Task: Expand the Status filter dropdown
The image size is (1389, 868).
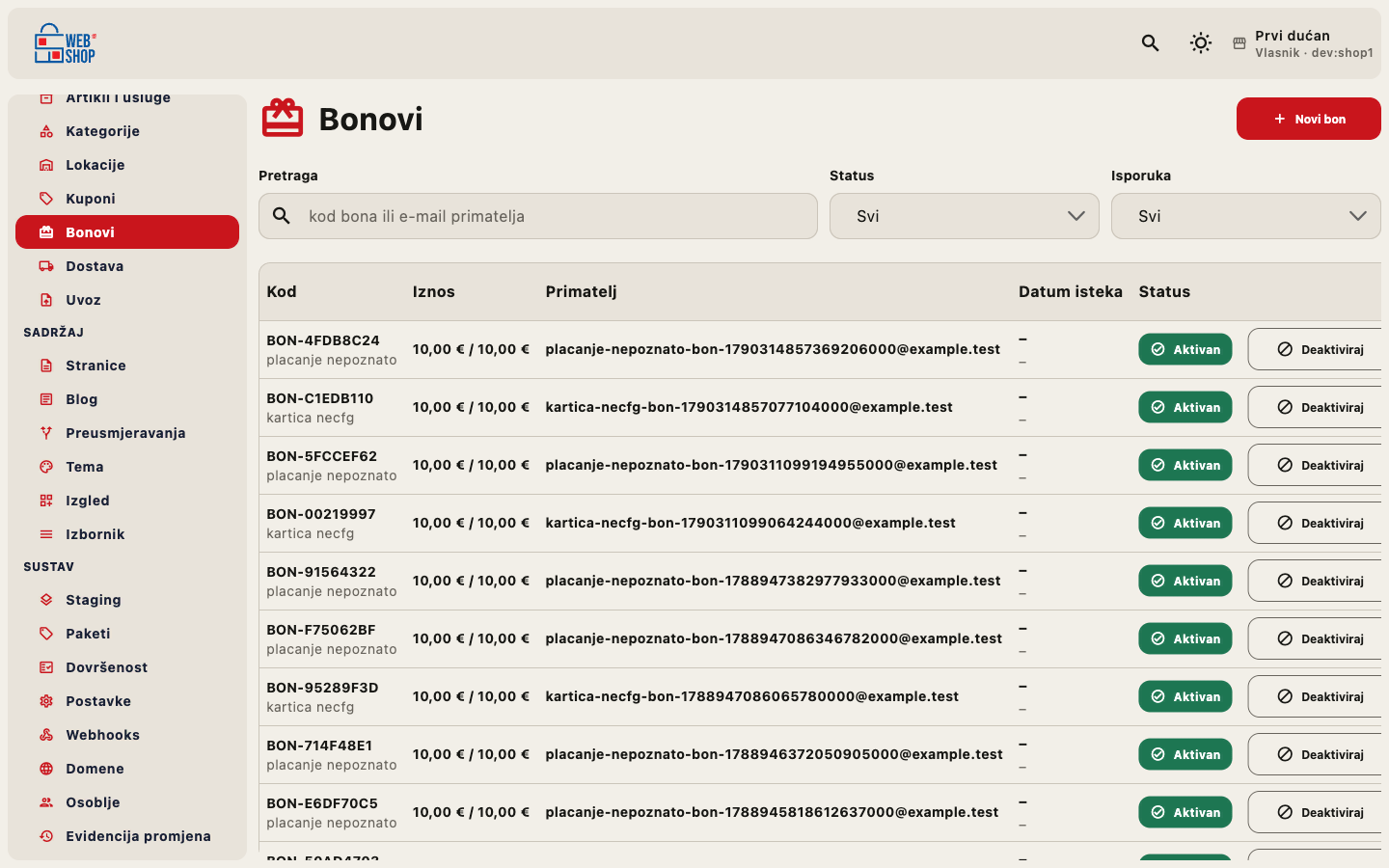Action: (x=965, y=216)
